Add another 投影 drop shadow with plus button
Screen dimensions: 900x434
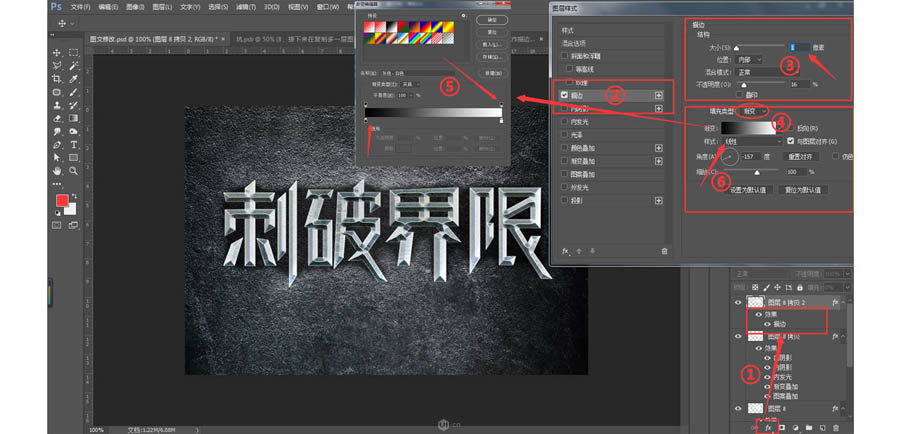(x=658, y=201)
